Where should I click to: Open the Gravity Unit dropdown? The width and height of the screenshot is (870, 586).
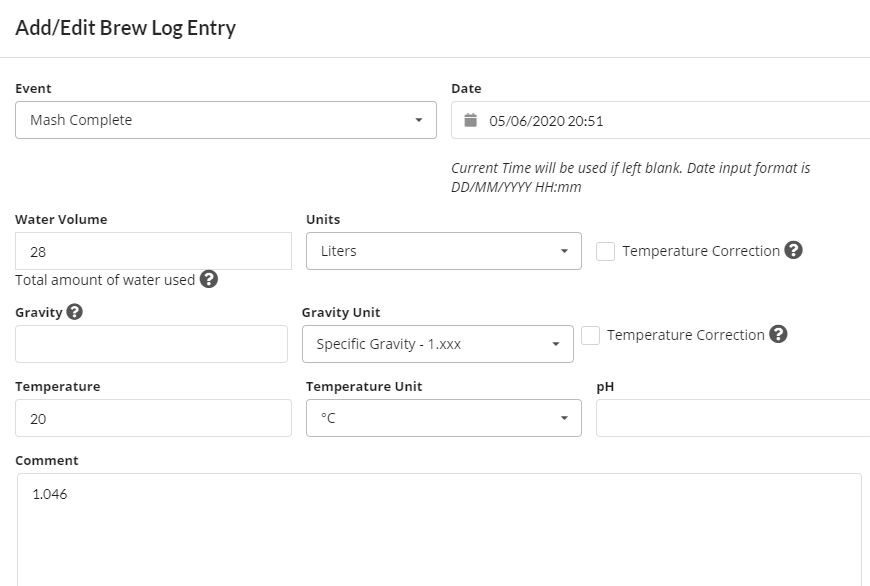[x=437, y=344]
